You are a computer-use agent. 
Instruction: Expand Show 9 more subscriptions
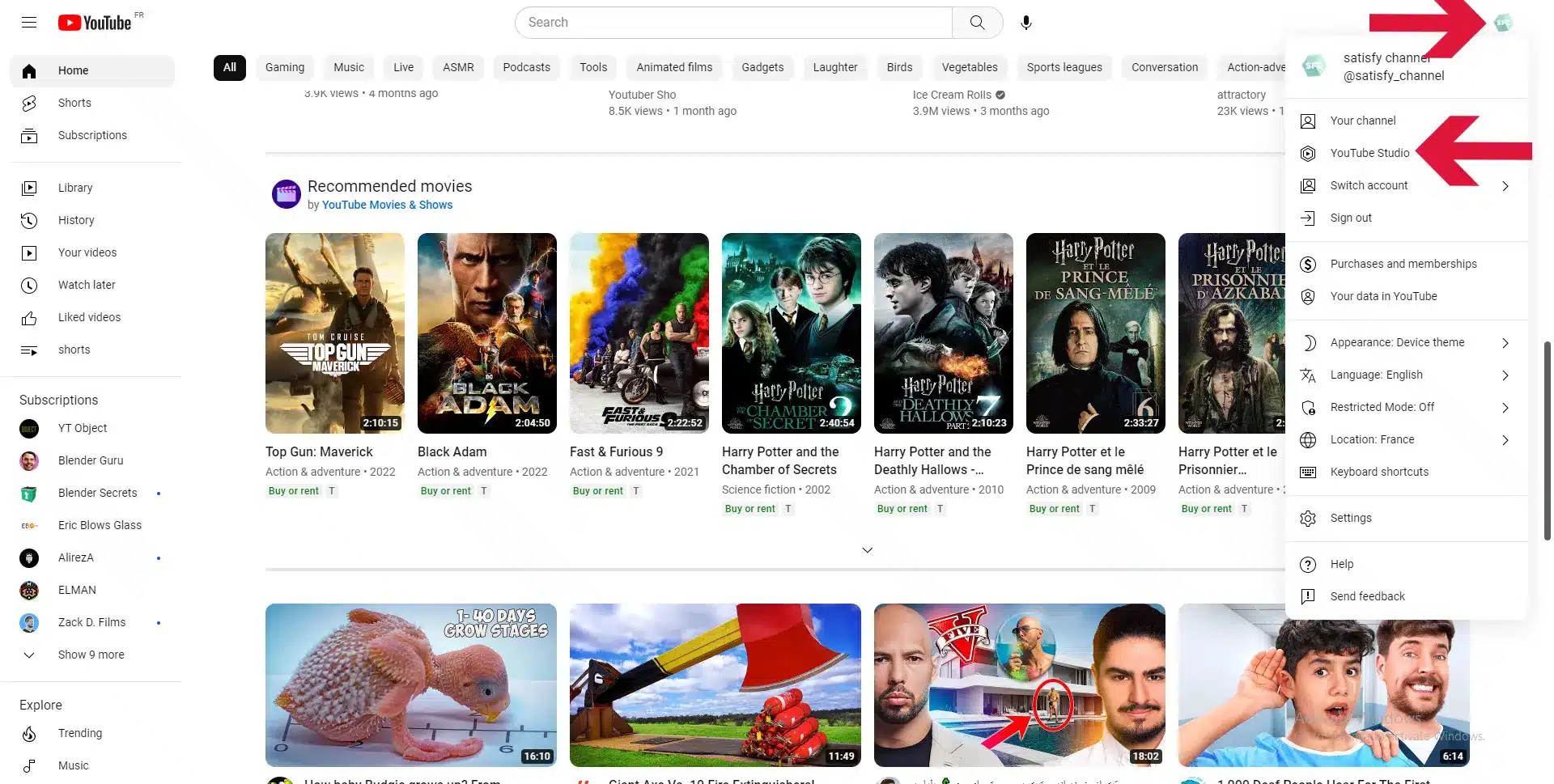(x=91, y=655)
